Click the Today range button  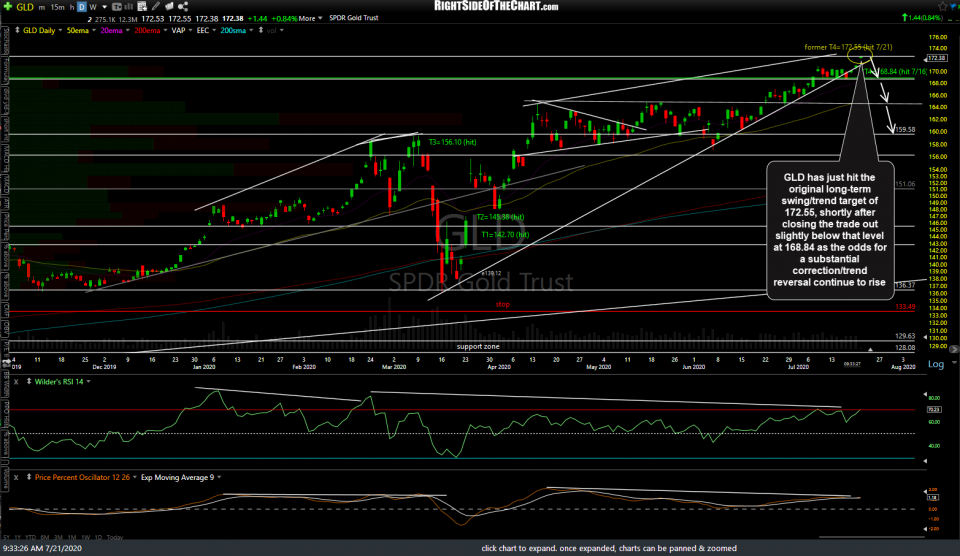[115, 538]
